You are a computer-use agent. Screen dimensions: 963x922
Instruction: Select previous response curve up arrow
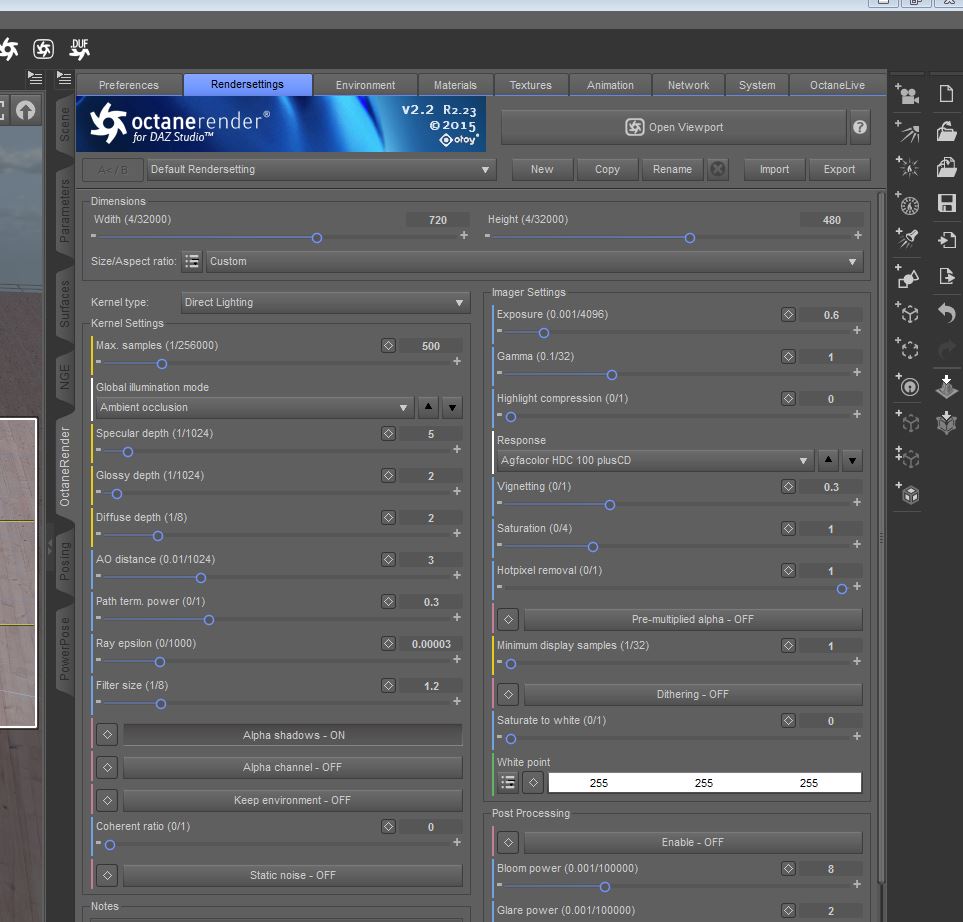(x=828, y=460)
